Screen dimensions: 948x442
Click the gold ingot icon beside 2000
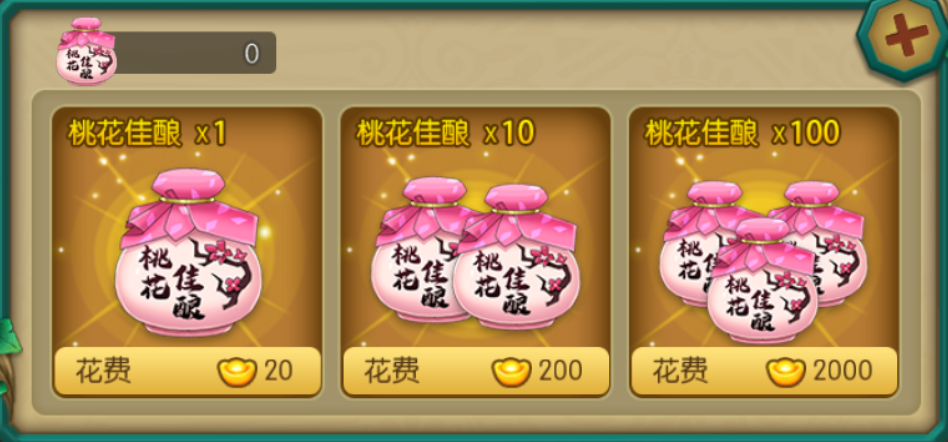tap(786, 371)
